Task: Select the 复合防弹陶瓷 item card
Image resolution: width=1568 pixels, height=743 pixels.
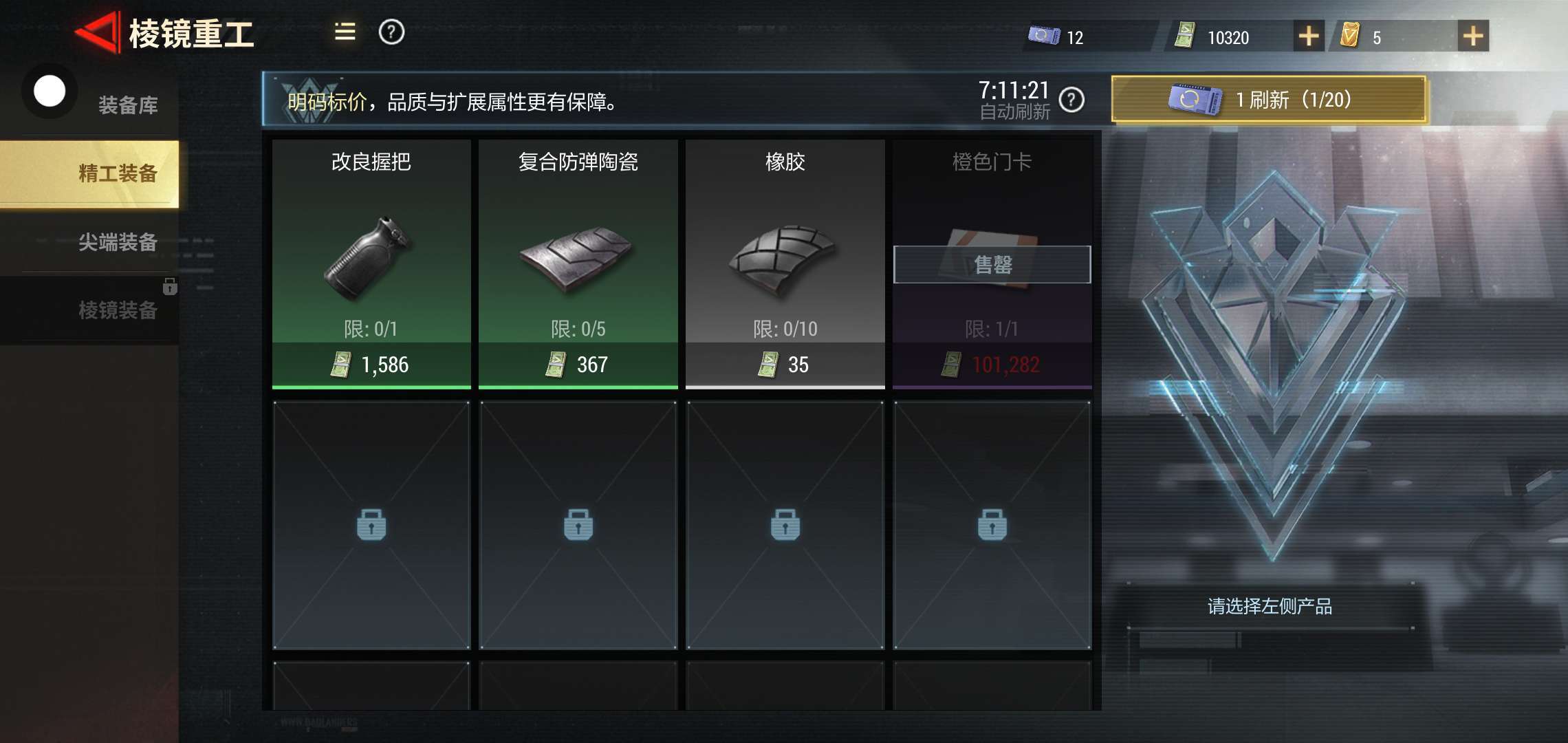Action: 578,263
